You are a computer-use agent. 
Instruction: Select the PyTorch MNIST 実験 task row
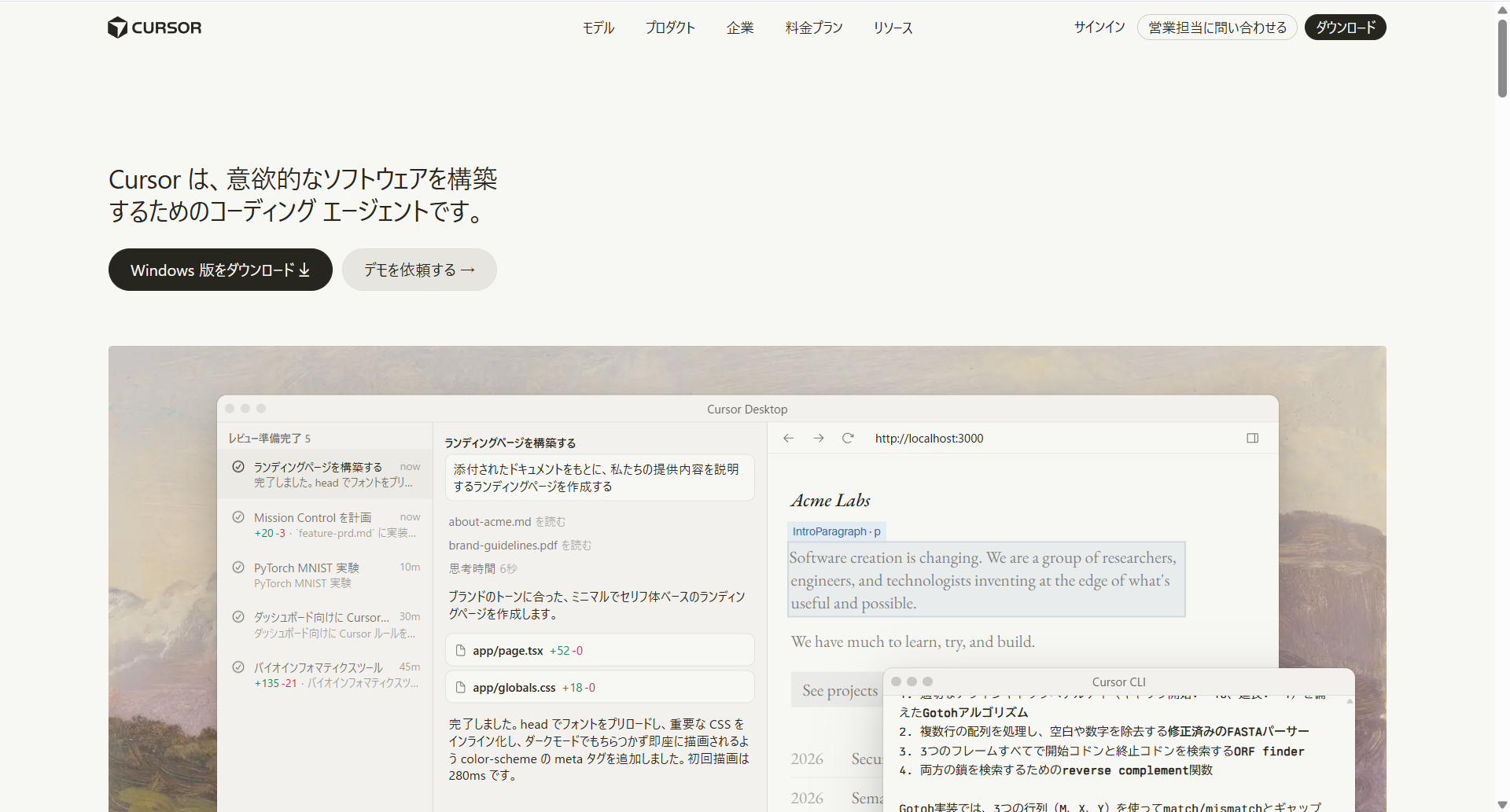coord(325,575)
